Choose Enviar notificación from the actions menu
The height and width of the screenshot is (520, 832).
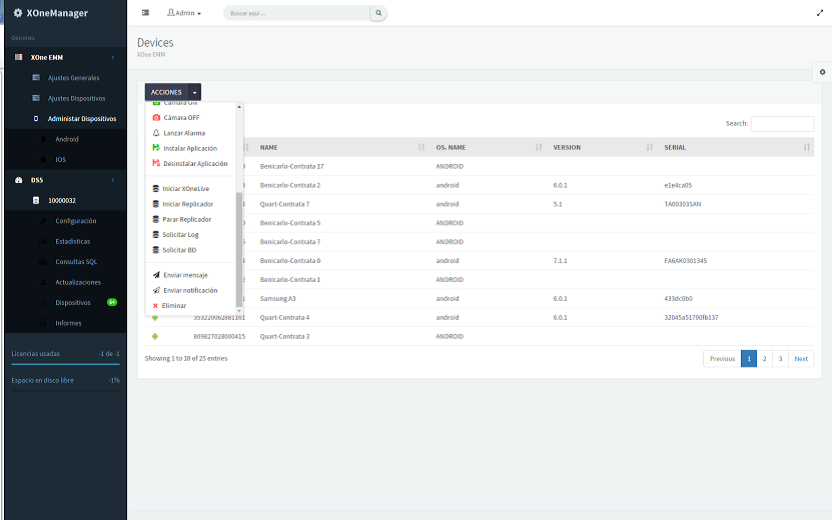[x=190, y=290]
